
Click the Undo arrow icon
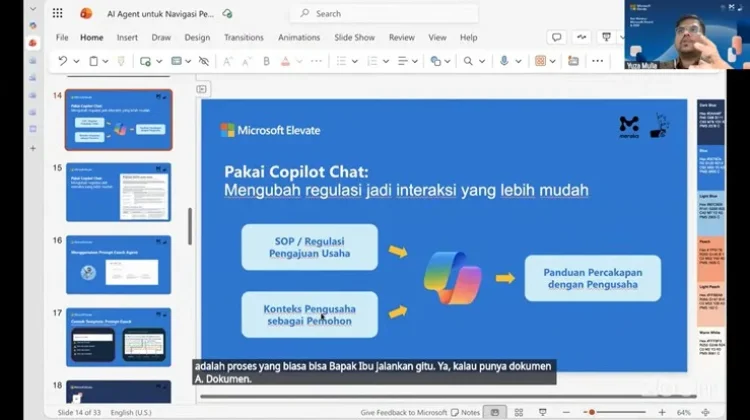pos(63,61)
